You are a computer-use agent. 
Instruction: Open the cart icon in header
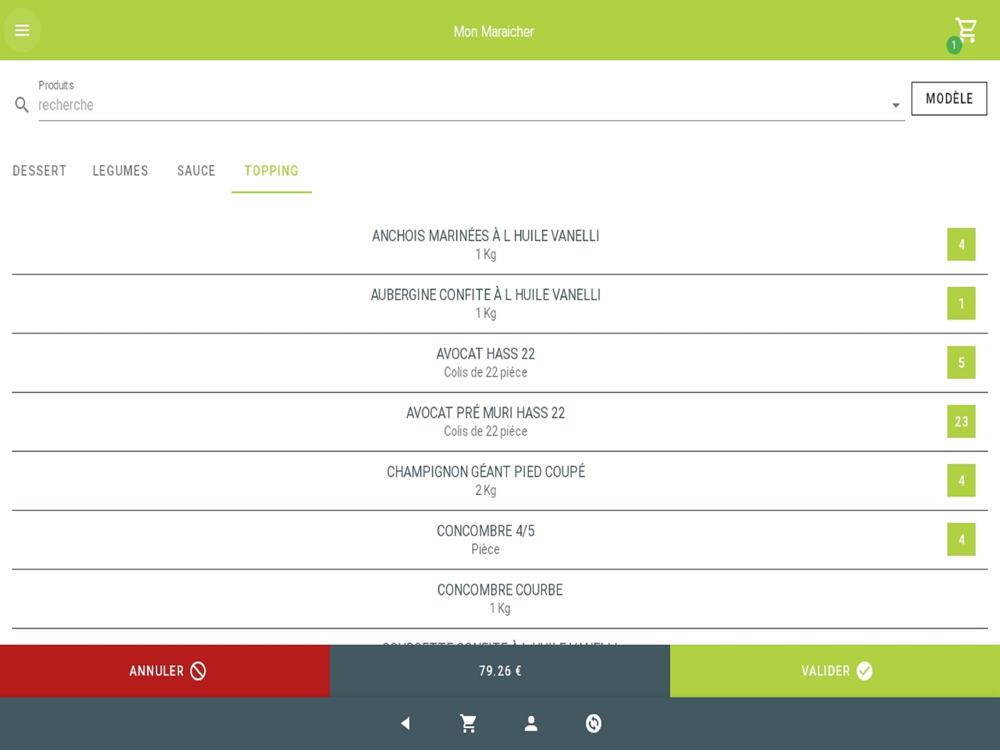[x=966, y=30]
